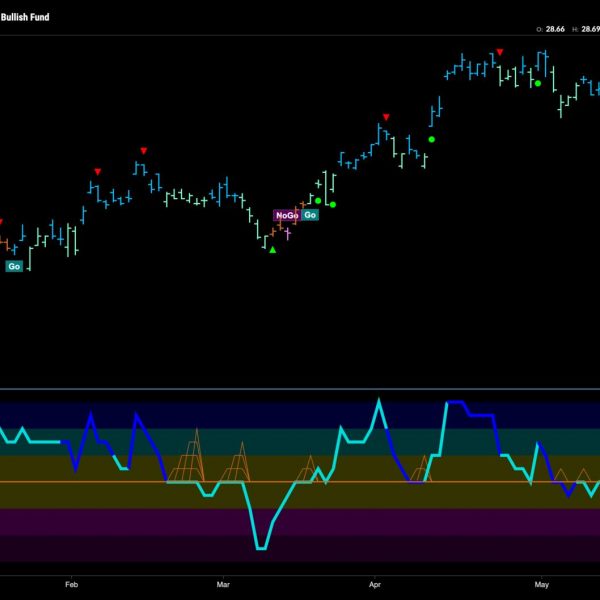The image size is (600, 600).
Task: Click the 'Apr' date axis label
Action: [x=375, y=584]
